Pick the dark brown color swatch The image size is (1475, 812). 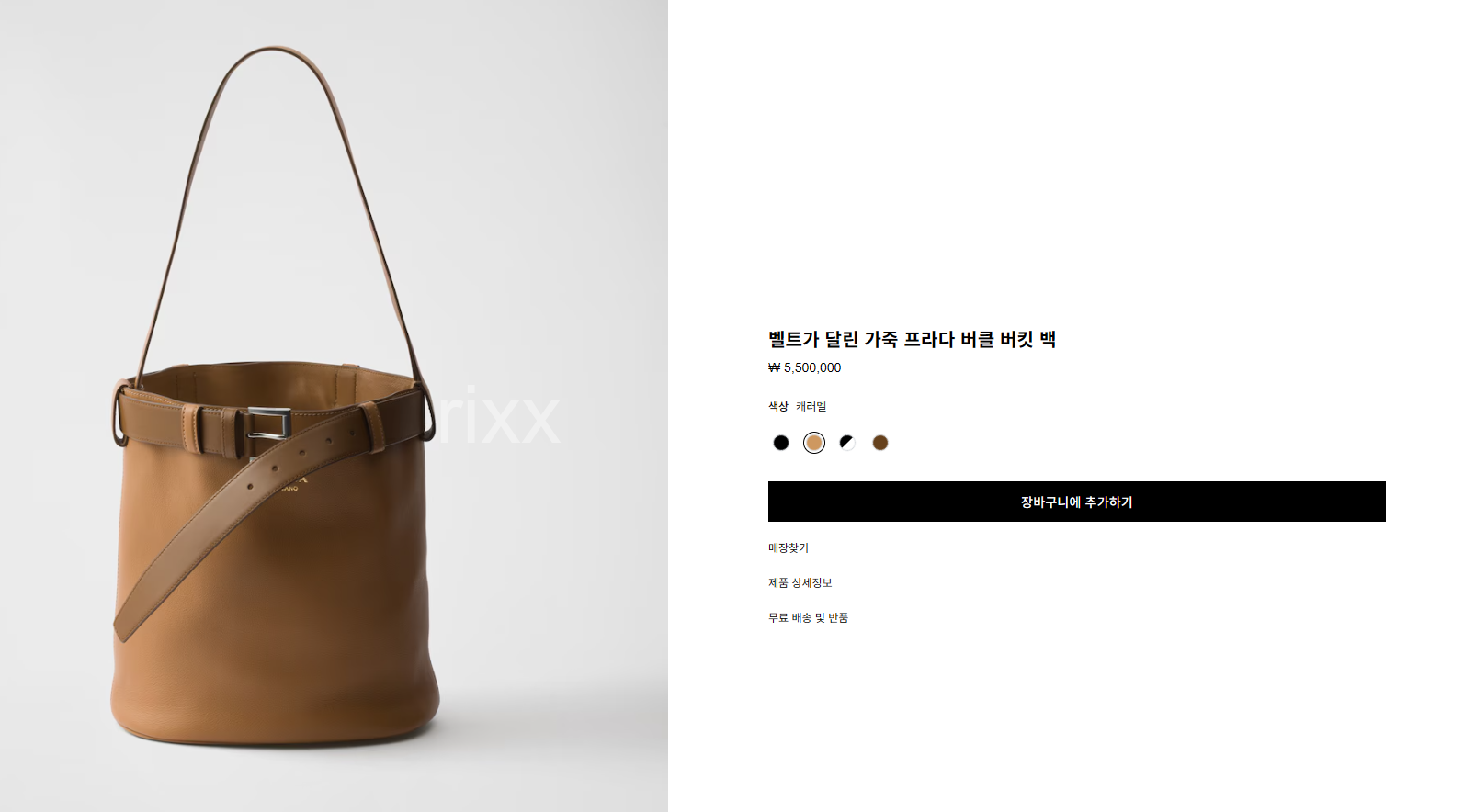(880, 443)
